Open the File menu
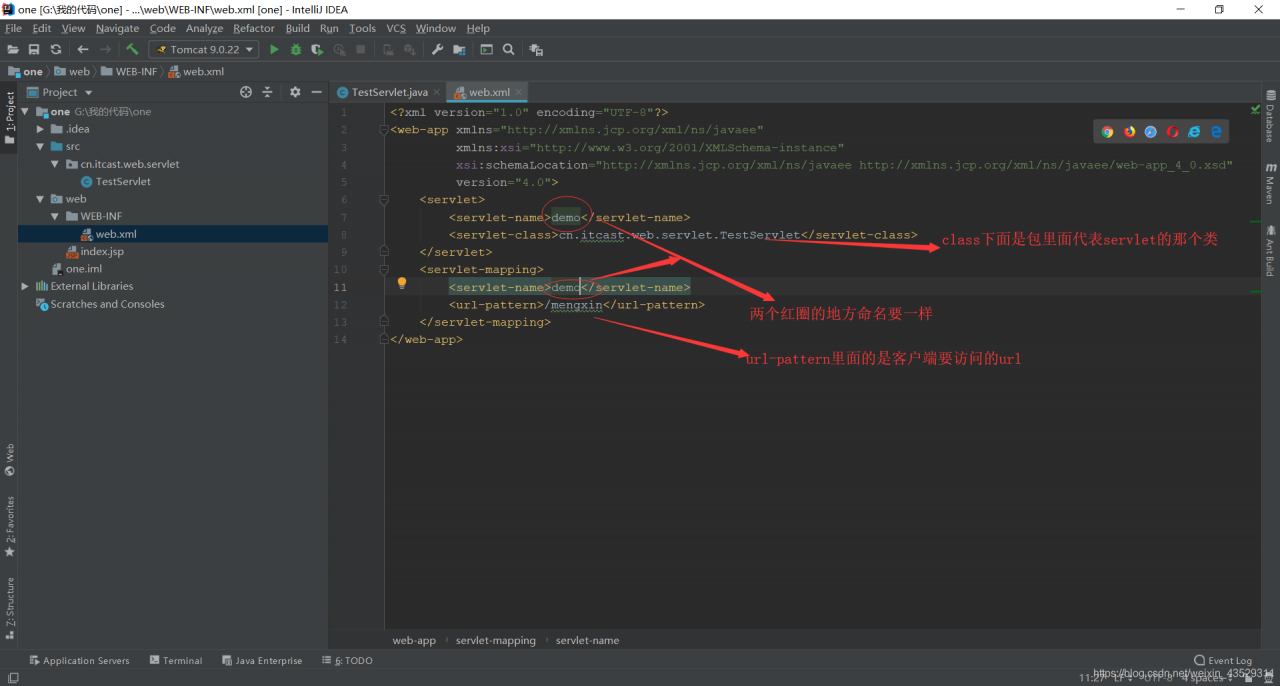The height and width of the screenshot is (686, 1280). pos(13,28)
